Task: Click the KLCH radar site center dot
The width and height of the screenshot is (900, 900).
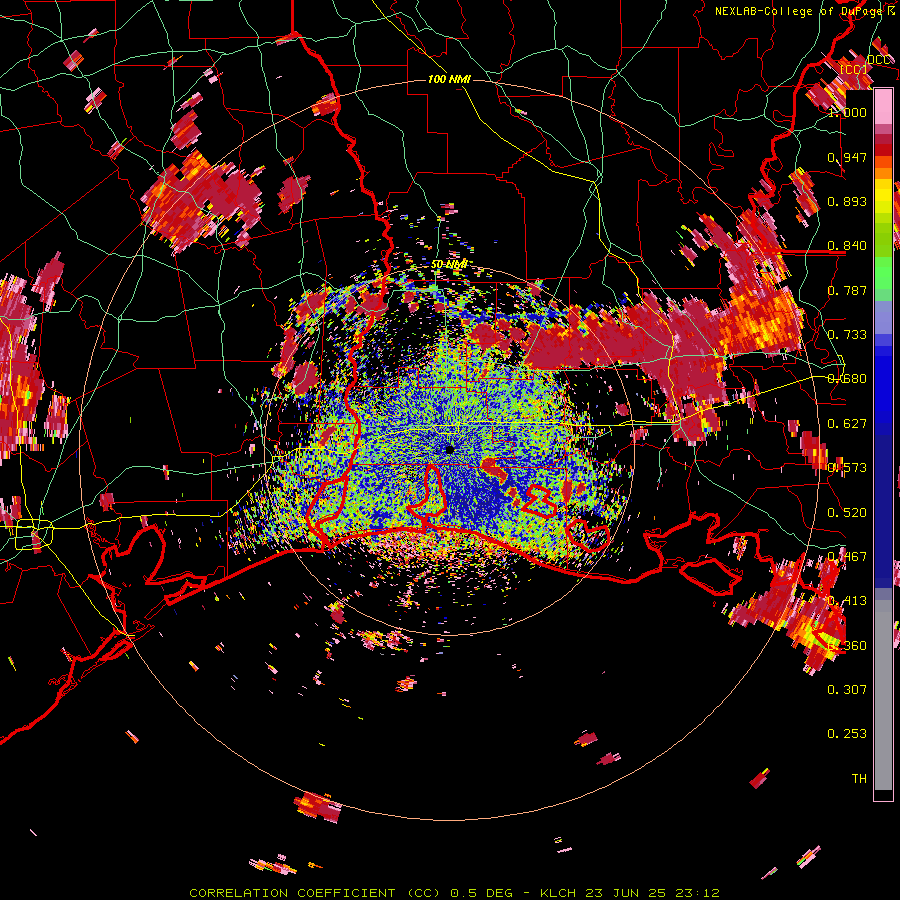Action: [450, 449]
